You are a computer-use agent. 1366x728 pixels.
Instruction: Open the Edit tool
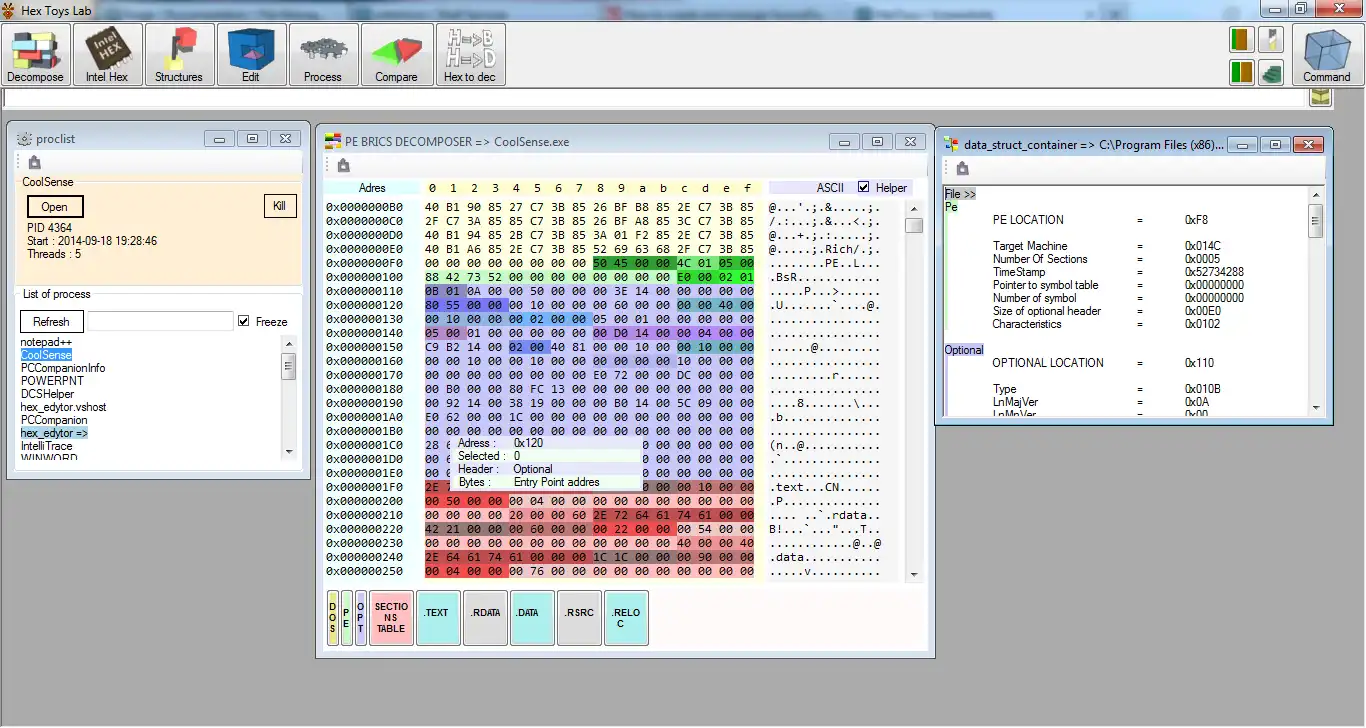pyautogui.click(x=251, y=55)
